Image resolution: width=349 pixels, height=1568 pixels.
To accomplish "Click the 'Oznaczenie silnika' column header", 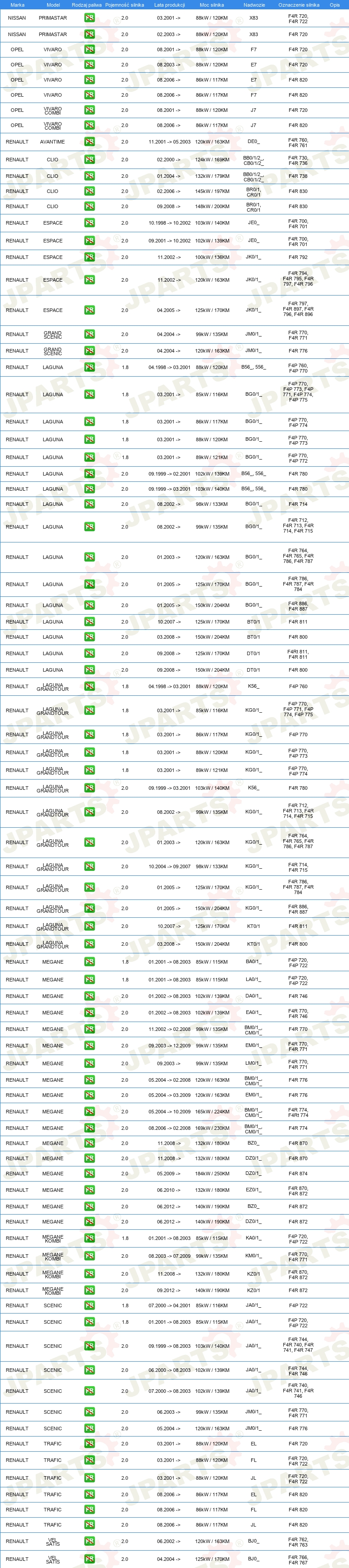I will pyautogui.click(x=299, y=5).
